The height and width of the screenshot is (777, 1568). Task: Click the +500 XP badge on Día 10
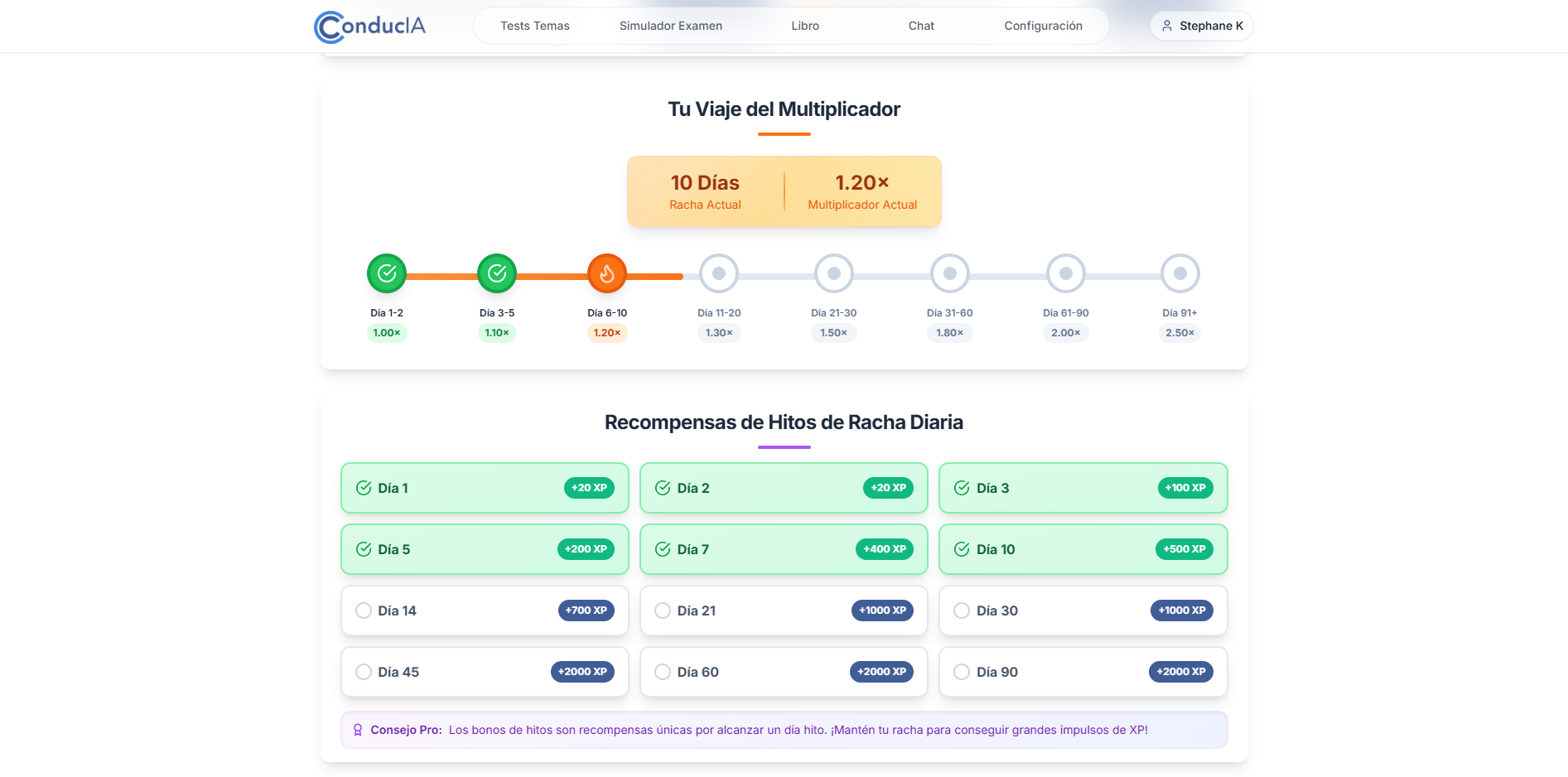pos(1184,548)
